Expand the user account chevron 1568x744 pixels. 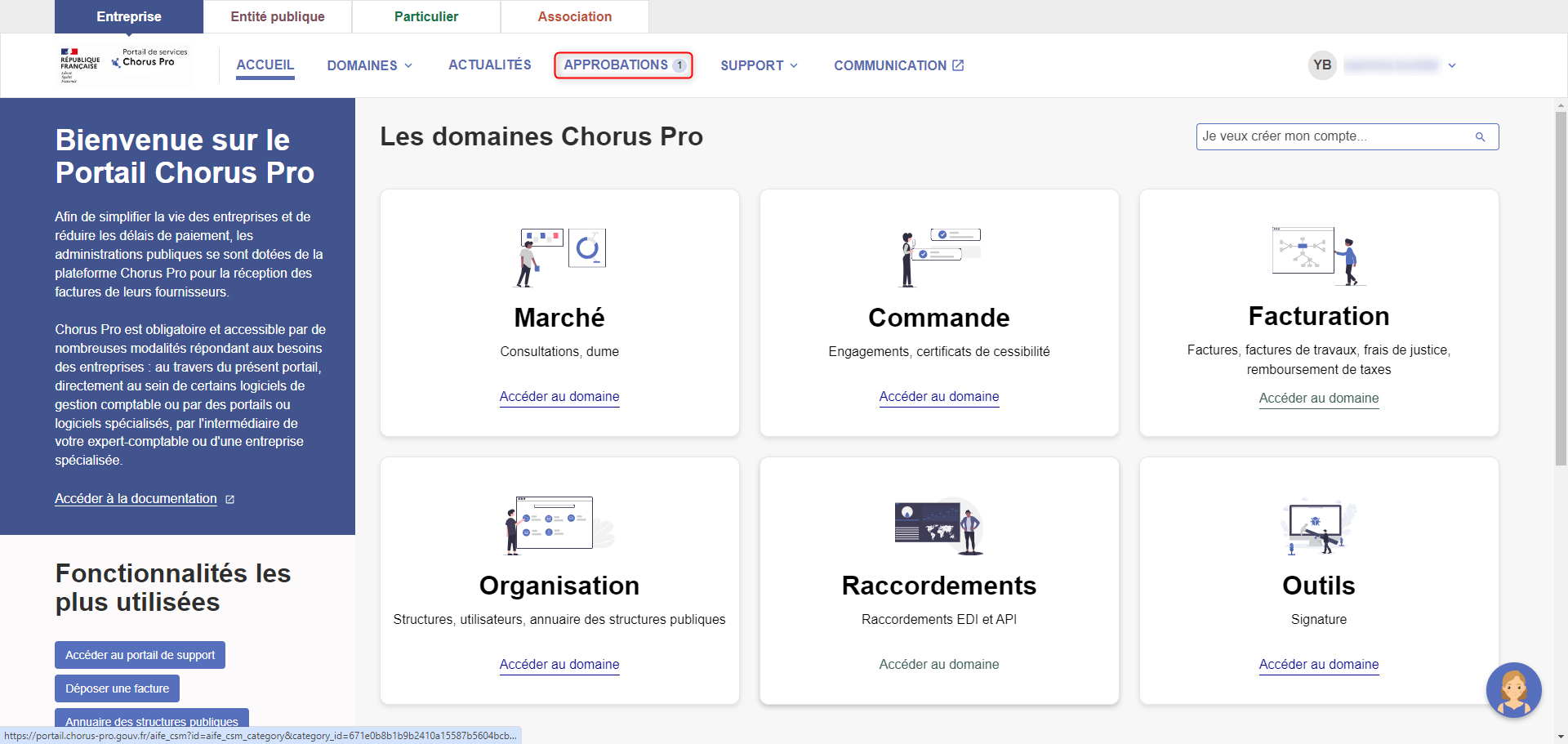click(x=1452, y=65)
